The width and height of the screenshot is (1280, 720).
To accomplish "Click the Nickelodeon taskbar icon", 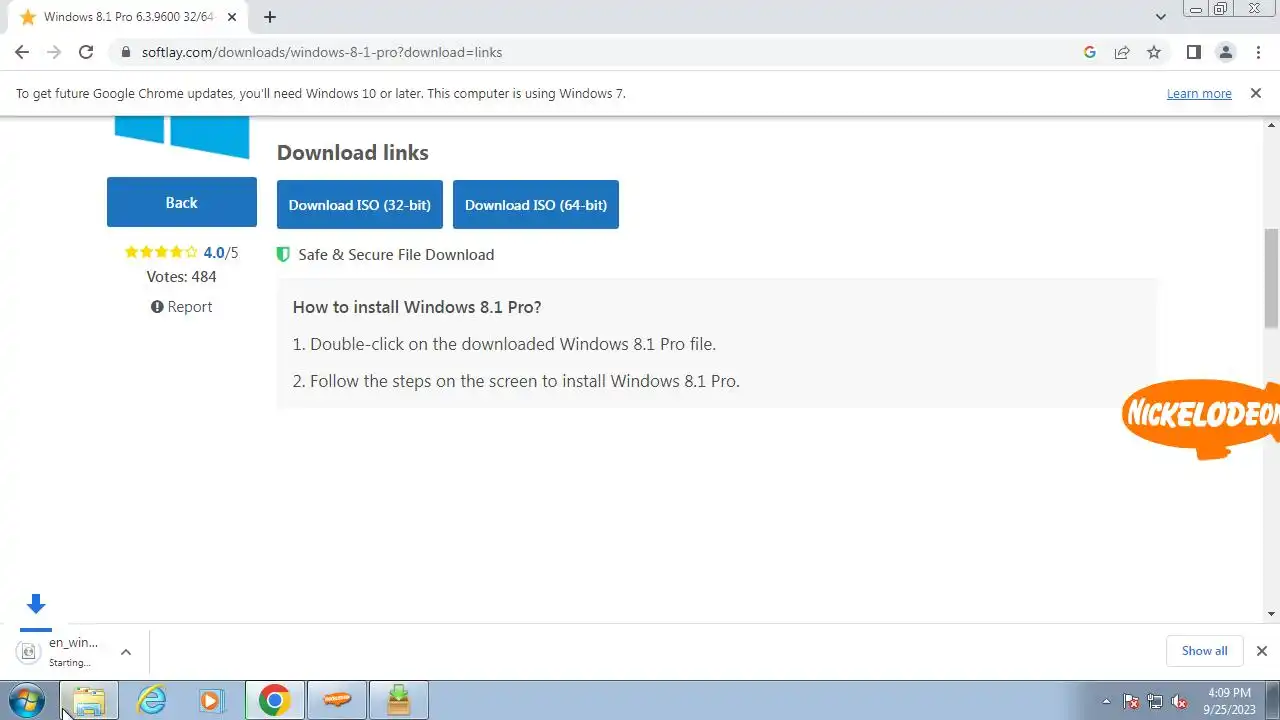I will coord(337,700).
